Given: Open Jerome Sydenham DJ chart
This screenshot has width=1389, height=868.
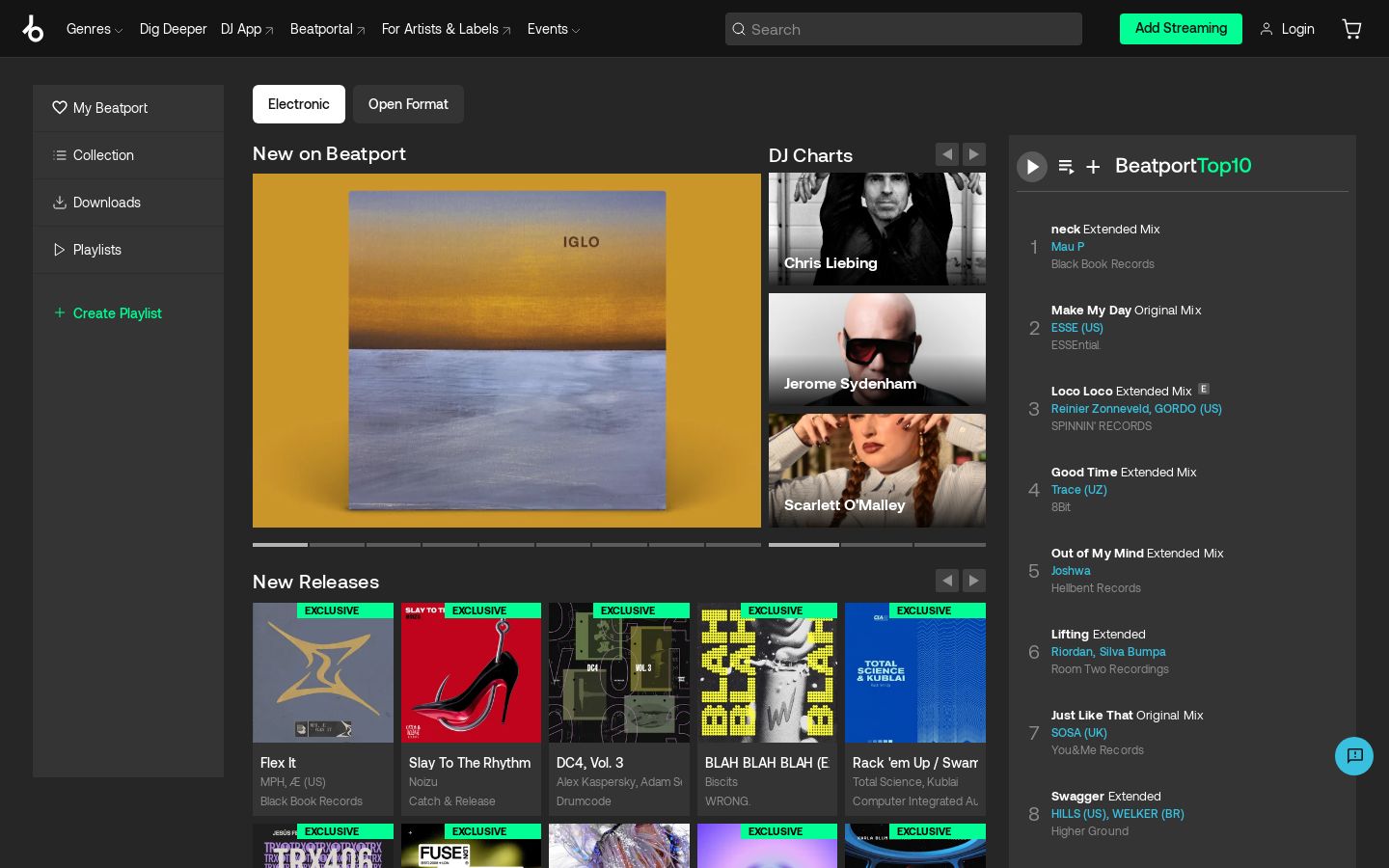Looking at the screenshot, I should [x=877, y=349].
